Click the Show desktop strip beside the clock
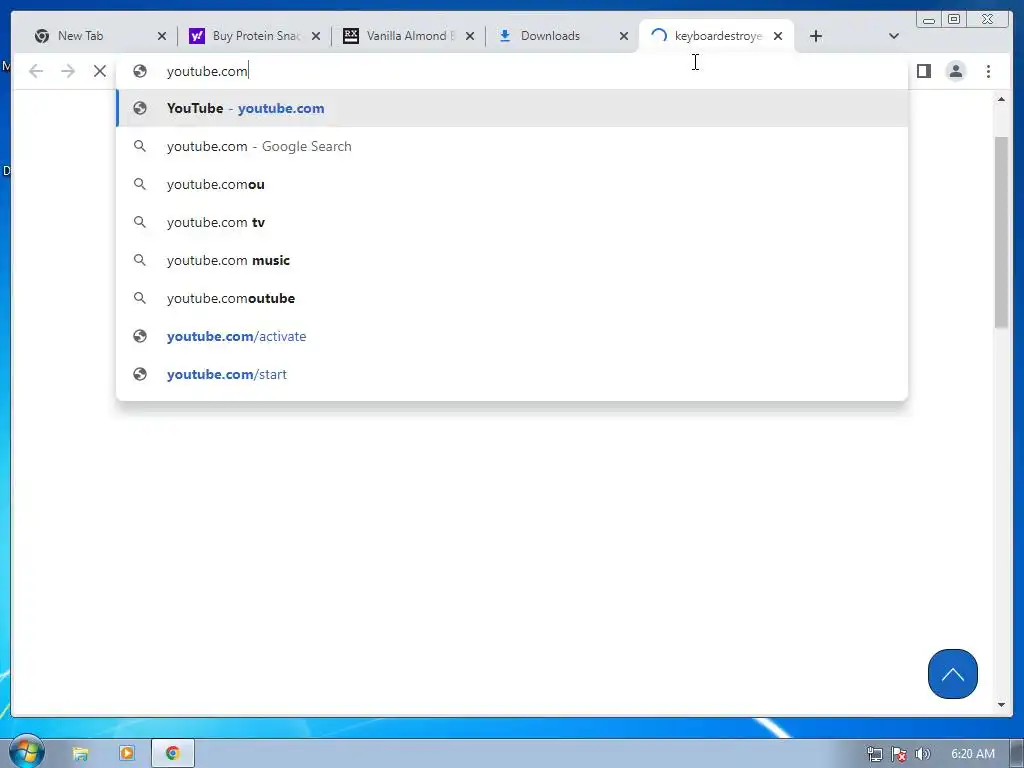 [x=1017, y=754]
